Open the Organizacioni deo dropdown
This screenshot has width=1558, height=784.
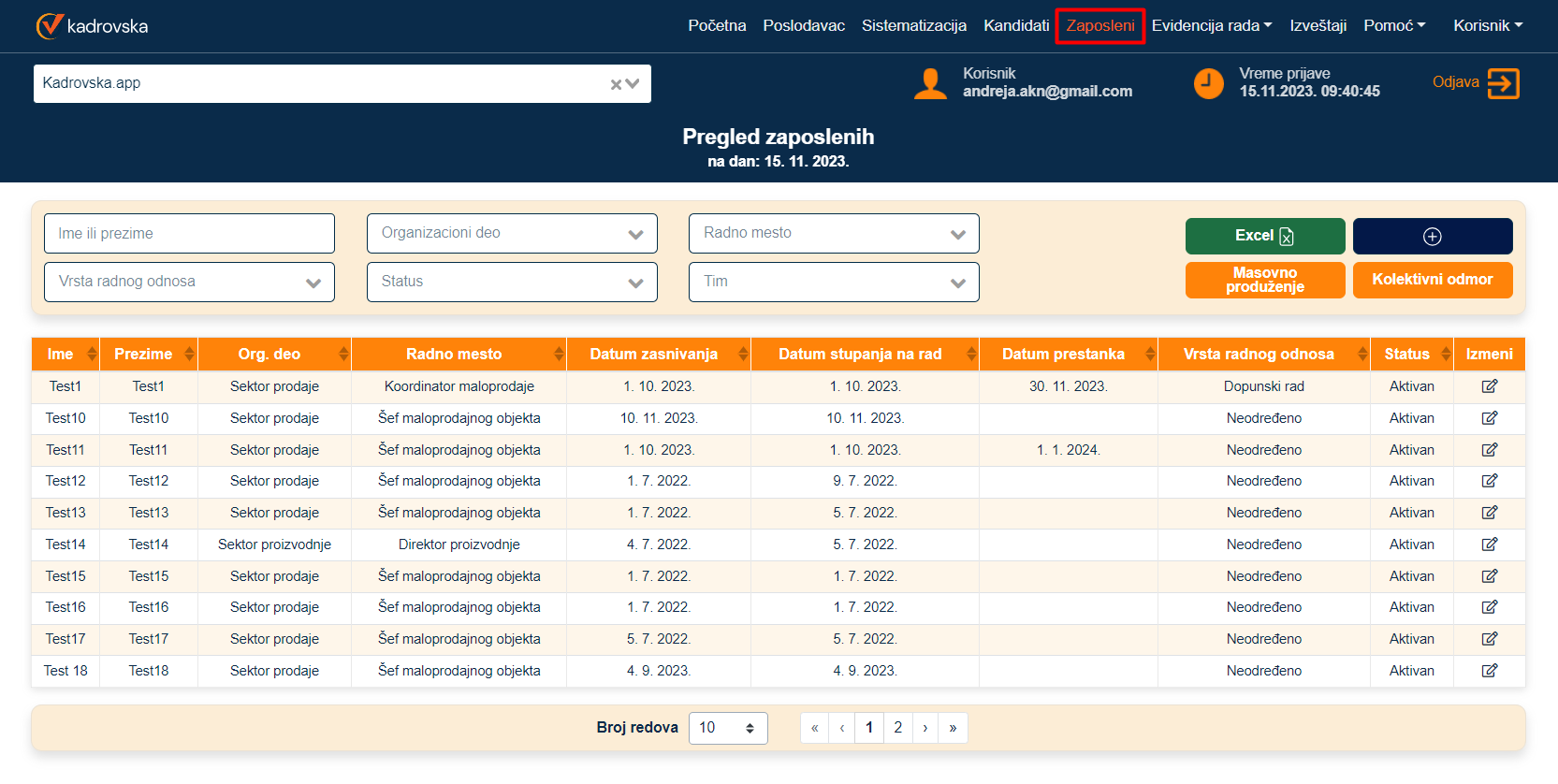tap(511, 234)
